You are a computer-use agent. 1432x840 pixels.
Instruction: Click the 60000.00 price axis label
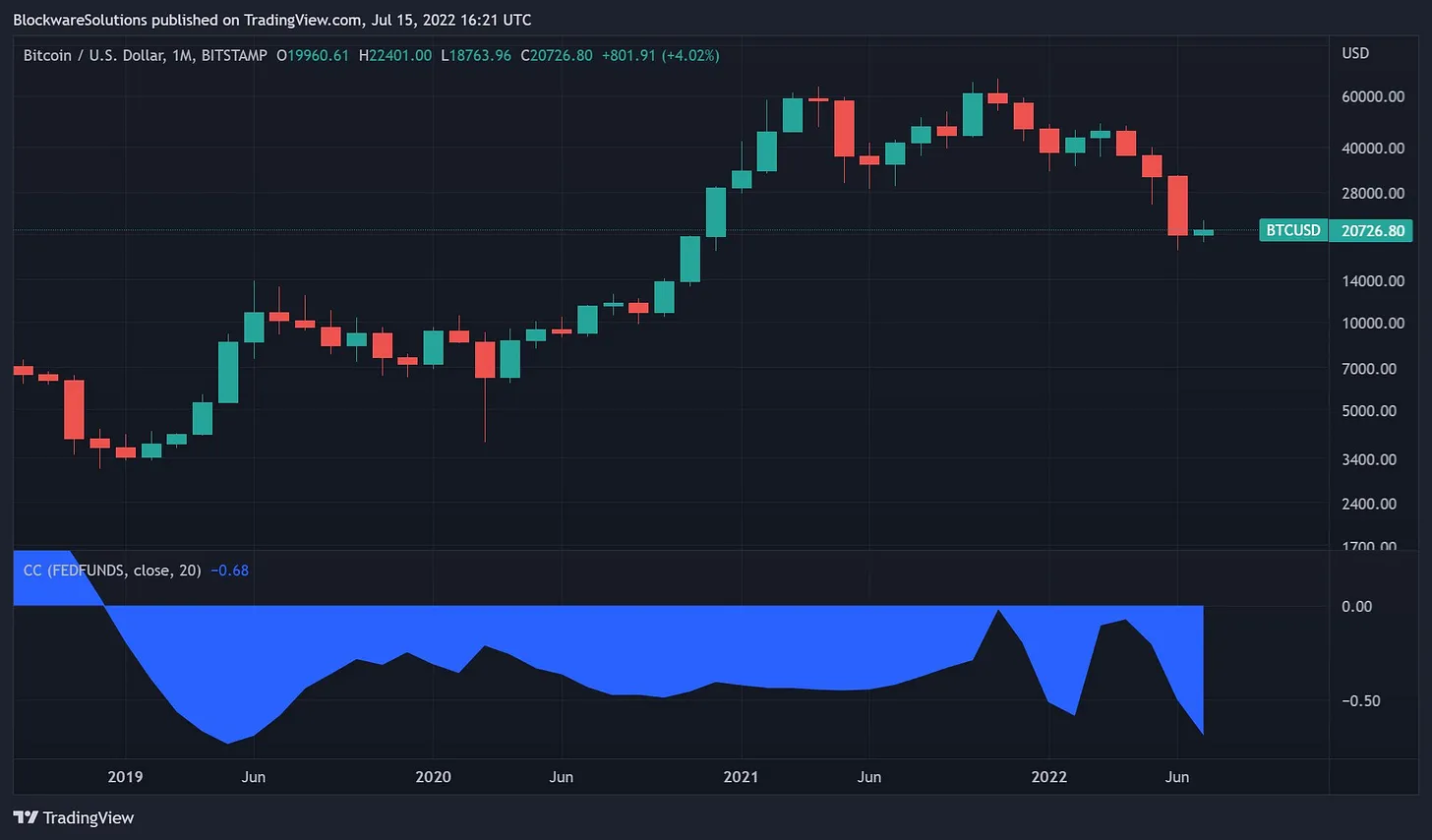click(1373, 96)
